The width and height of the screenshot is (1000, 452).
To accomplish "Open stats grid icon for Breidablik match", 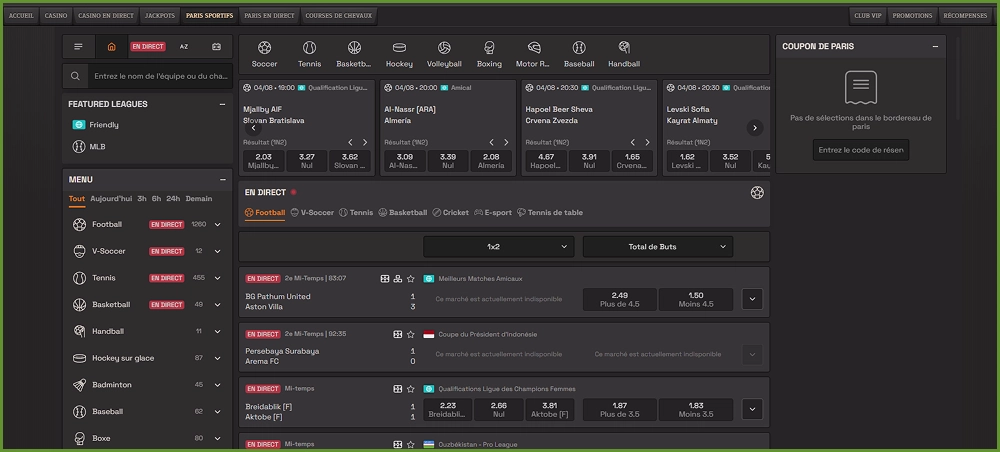I will [397, 389].
